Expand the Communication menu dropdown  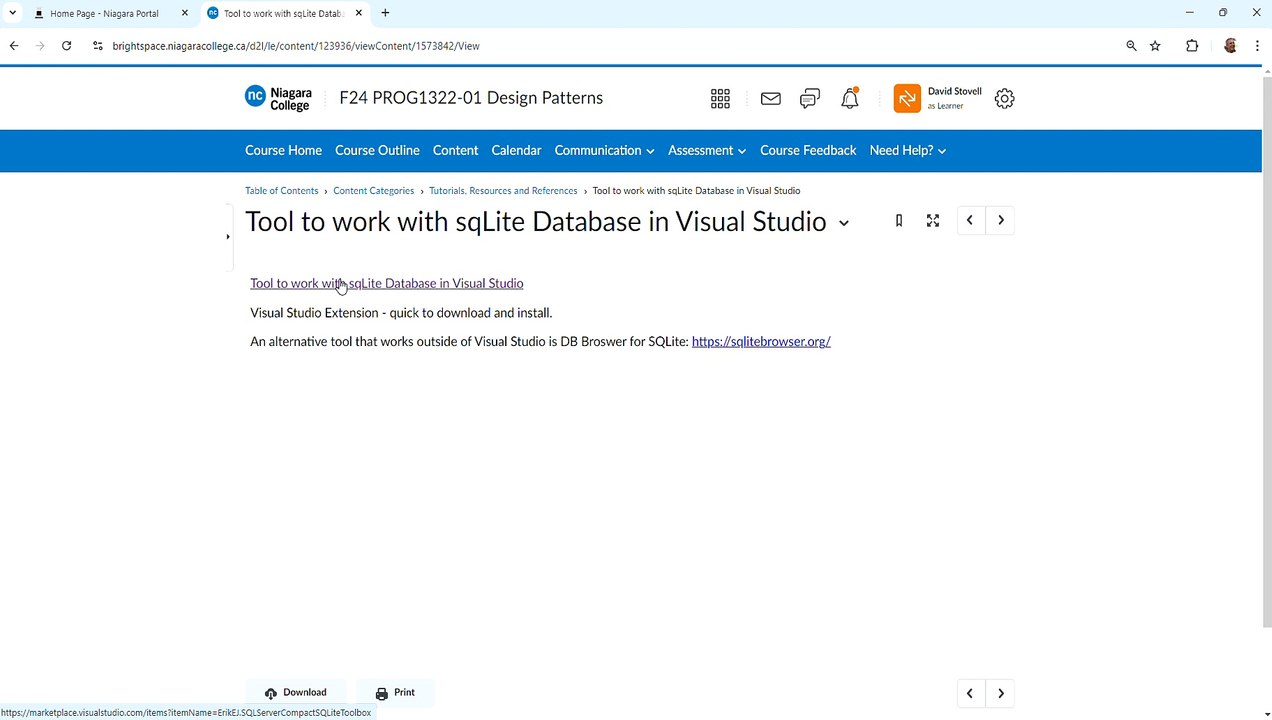coord(604,151)
